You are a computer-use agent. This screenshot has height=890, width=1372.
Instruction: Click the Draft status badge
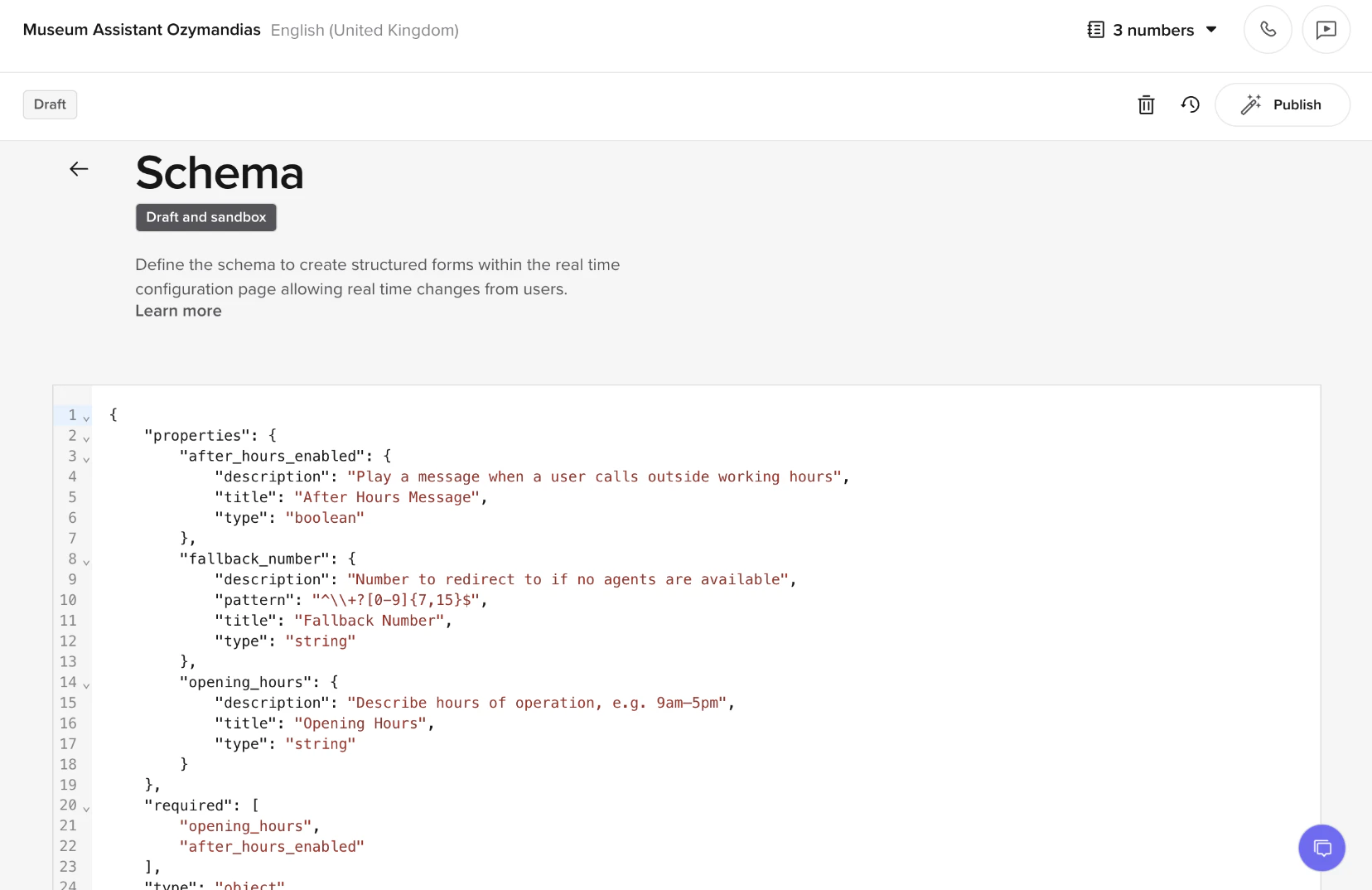click(x=49, y=104)
